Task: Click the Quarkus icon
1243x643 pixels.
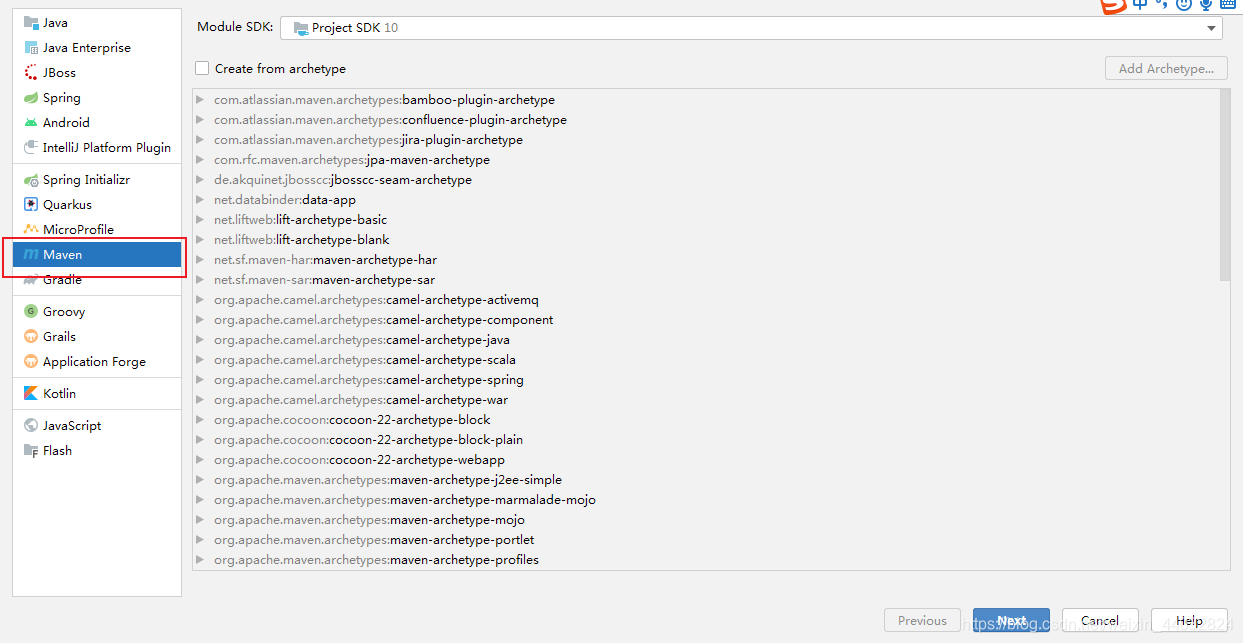Action: click(x=31, y=204)
